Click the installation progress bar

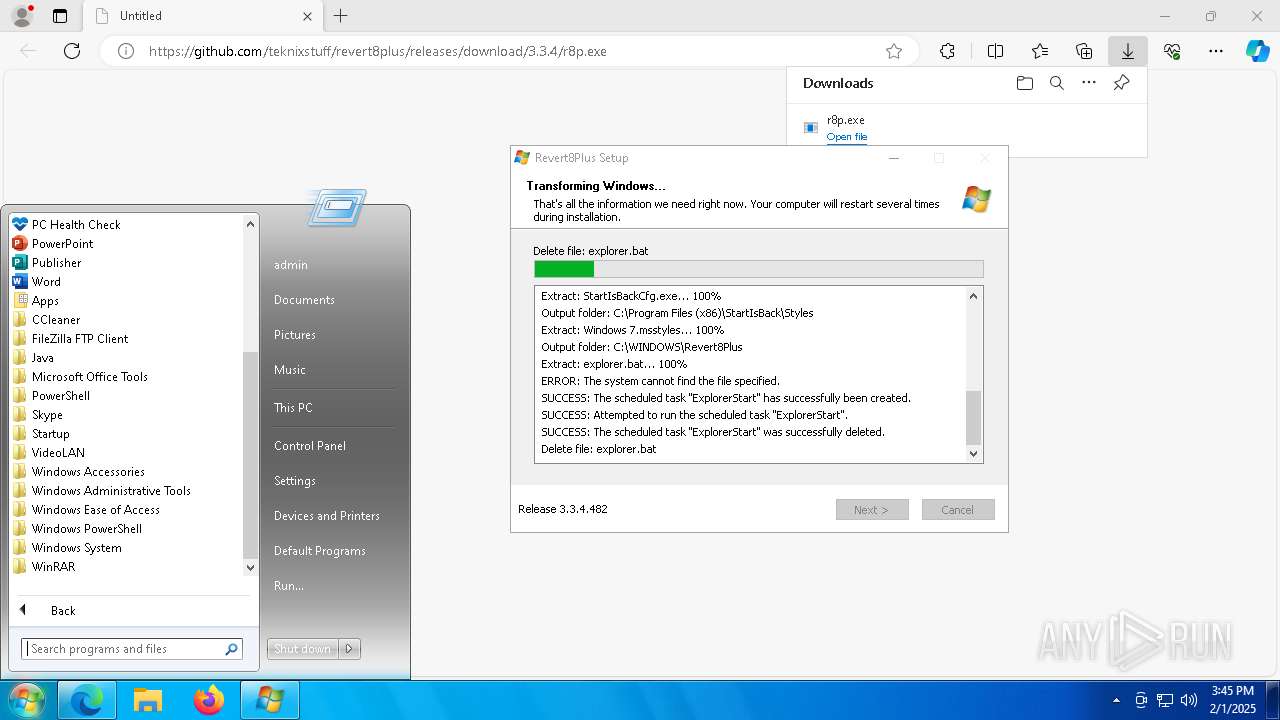pyautogui.click(x=759, y=269)
